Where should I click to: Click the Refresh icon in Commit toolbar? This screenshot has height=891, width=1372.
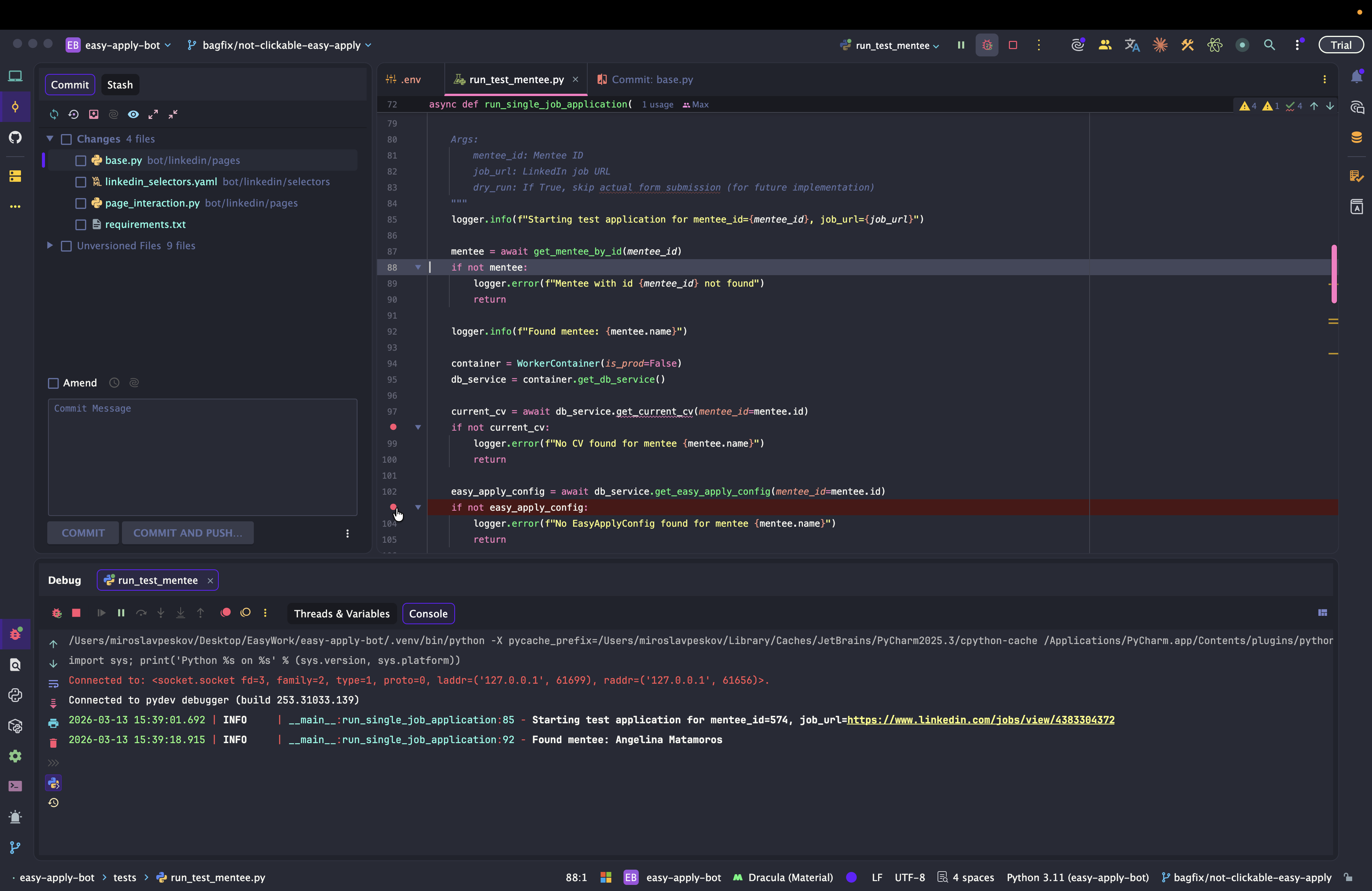coord(54,114)
